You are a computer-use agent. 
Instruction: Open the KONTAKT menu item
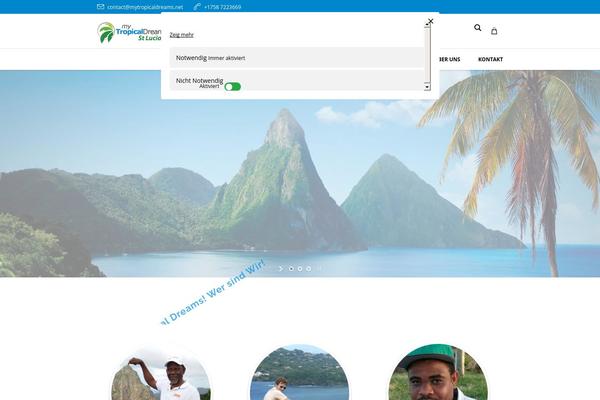(x=490, y=59)
